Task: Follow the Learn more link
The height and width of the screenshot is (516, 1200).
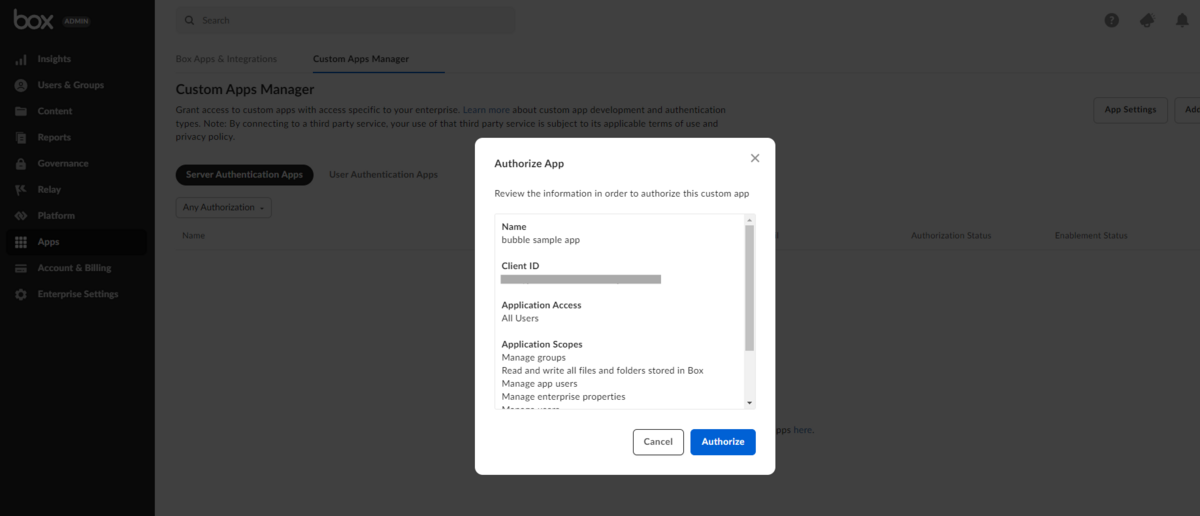Action: point(486,109)
